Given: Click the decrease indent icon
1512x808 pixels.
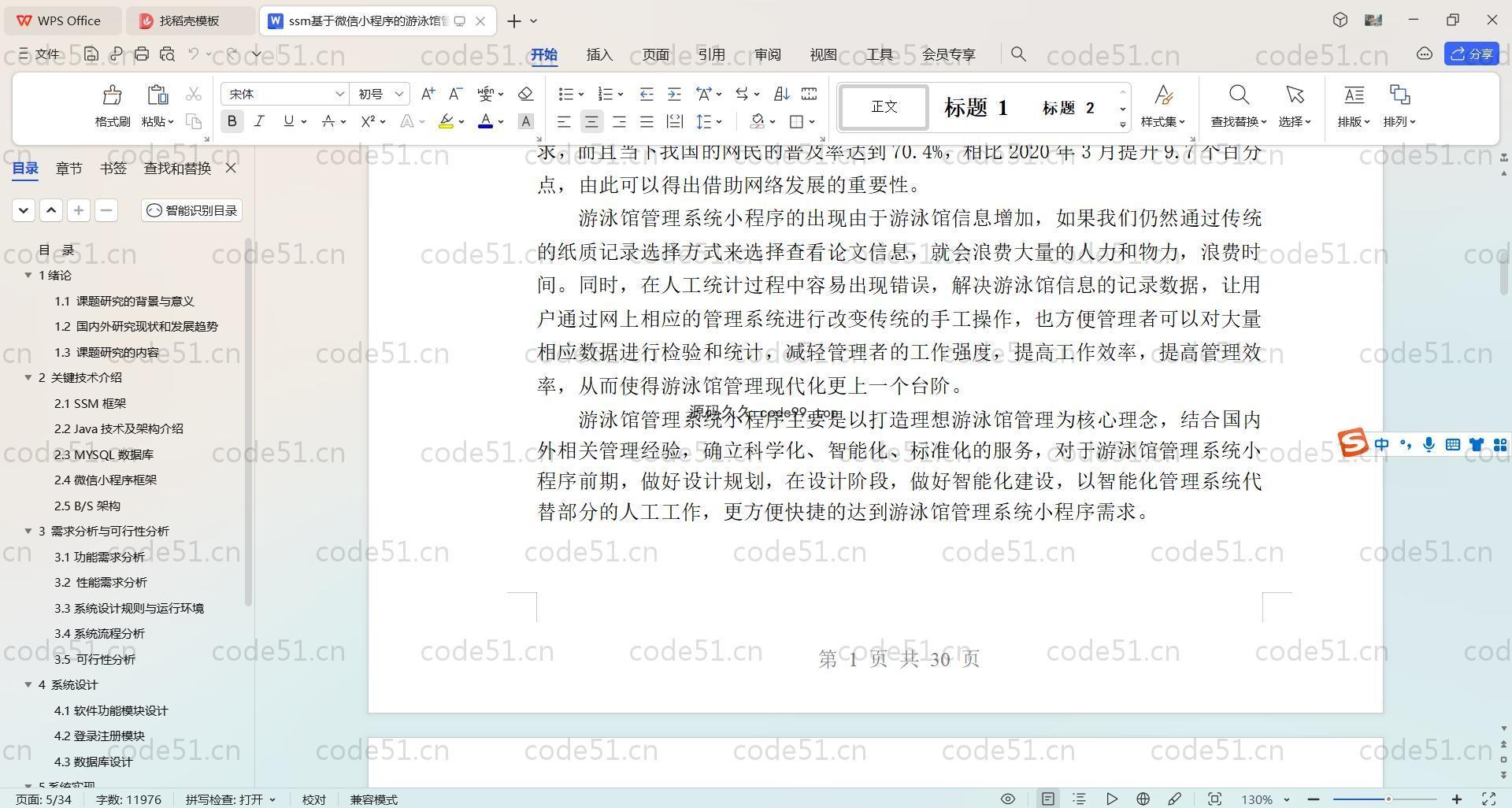Looking at the screenshot, I should tap(647, 94).
